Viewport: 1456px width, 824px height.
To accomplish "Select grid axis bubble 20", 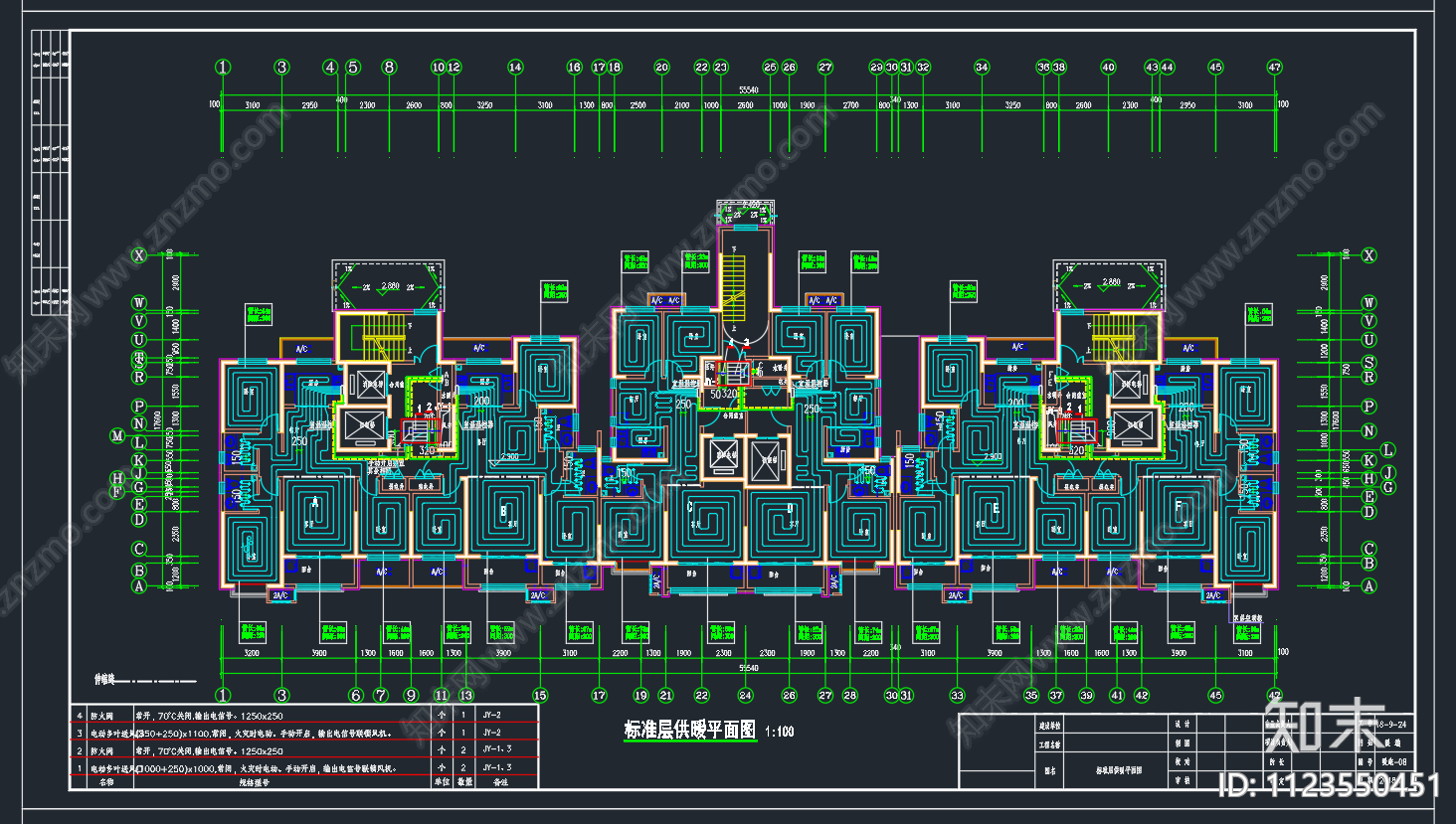I will click(x=661, y=68).
